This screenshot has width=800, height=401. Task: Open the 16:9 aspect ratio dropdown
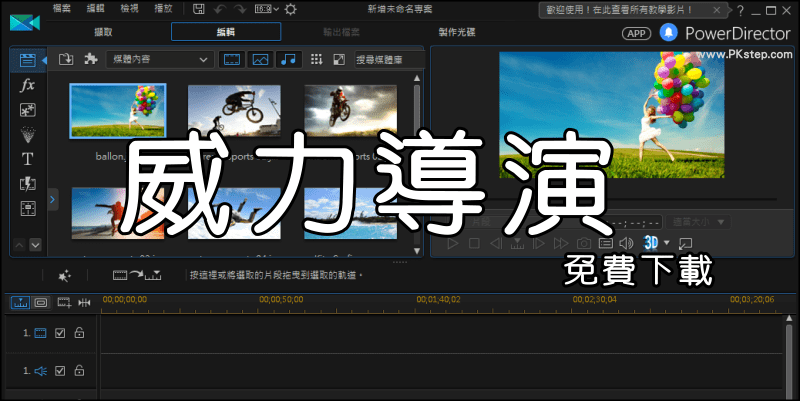(x=267, y=9)
